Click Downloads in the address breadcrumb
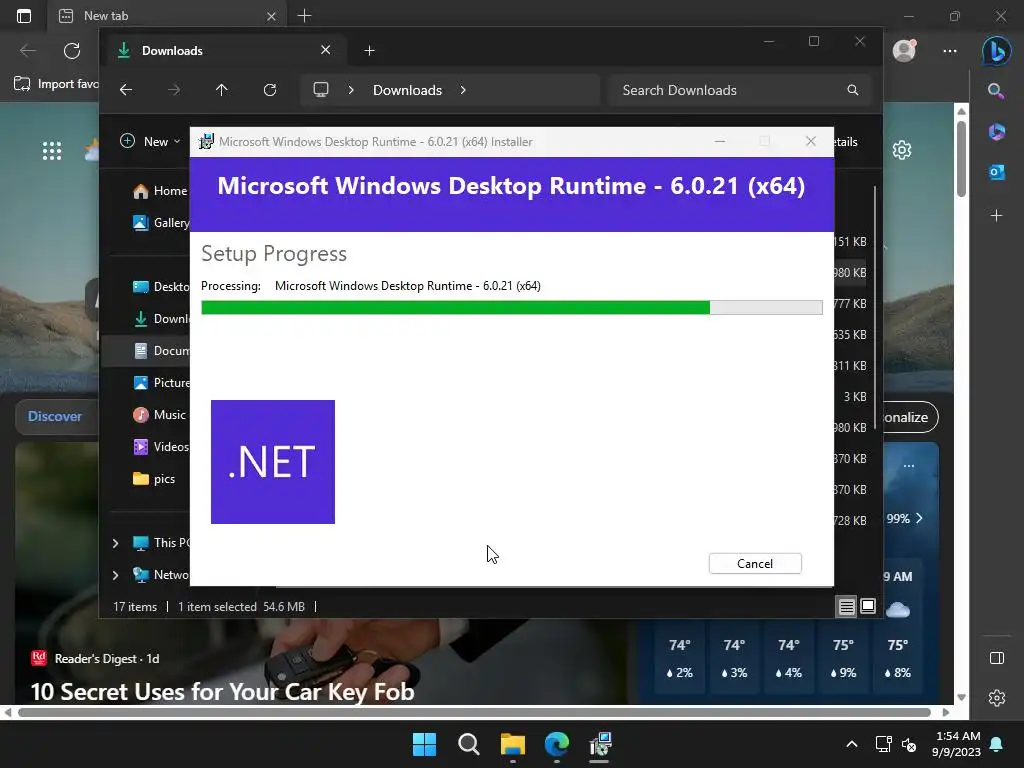The height and width of the screenshot is (768, 1024). (408, 90)
